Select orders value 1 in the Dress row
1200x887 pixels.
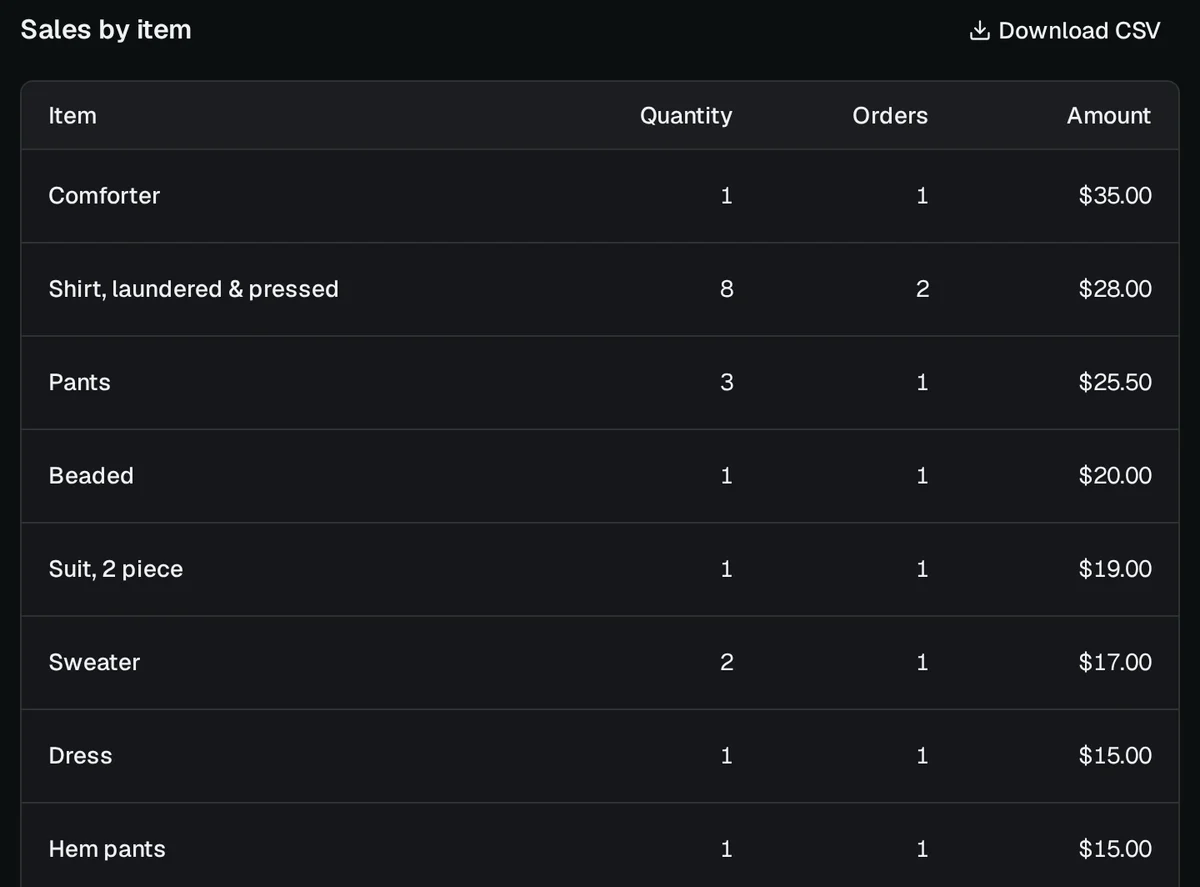click(x=922, y=756)
